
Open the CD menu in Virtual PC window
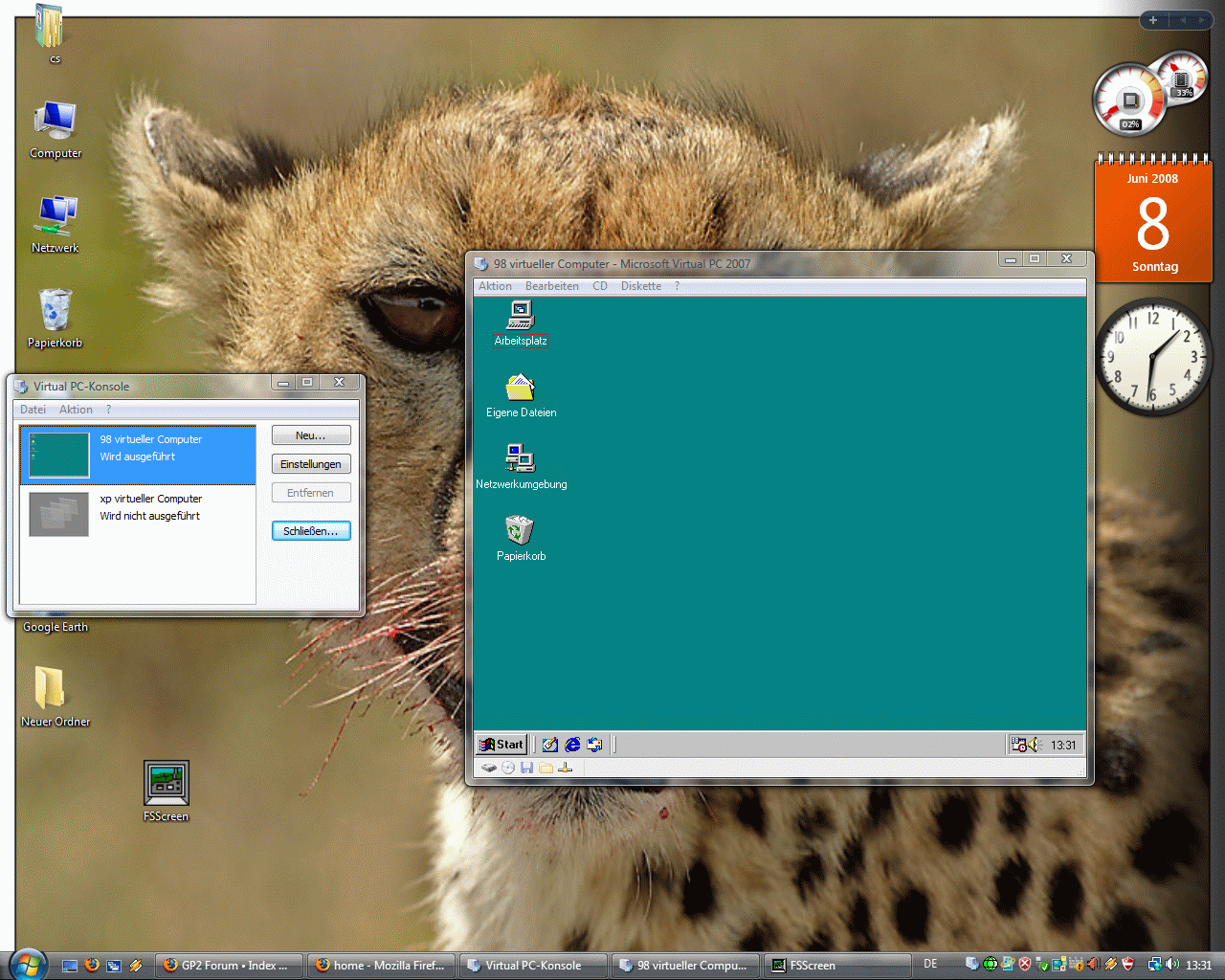click(600, 286)
